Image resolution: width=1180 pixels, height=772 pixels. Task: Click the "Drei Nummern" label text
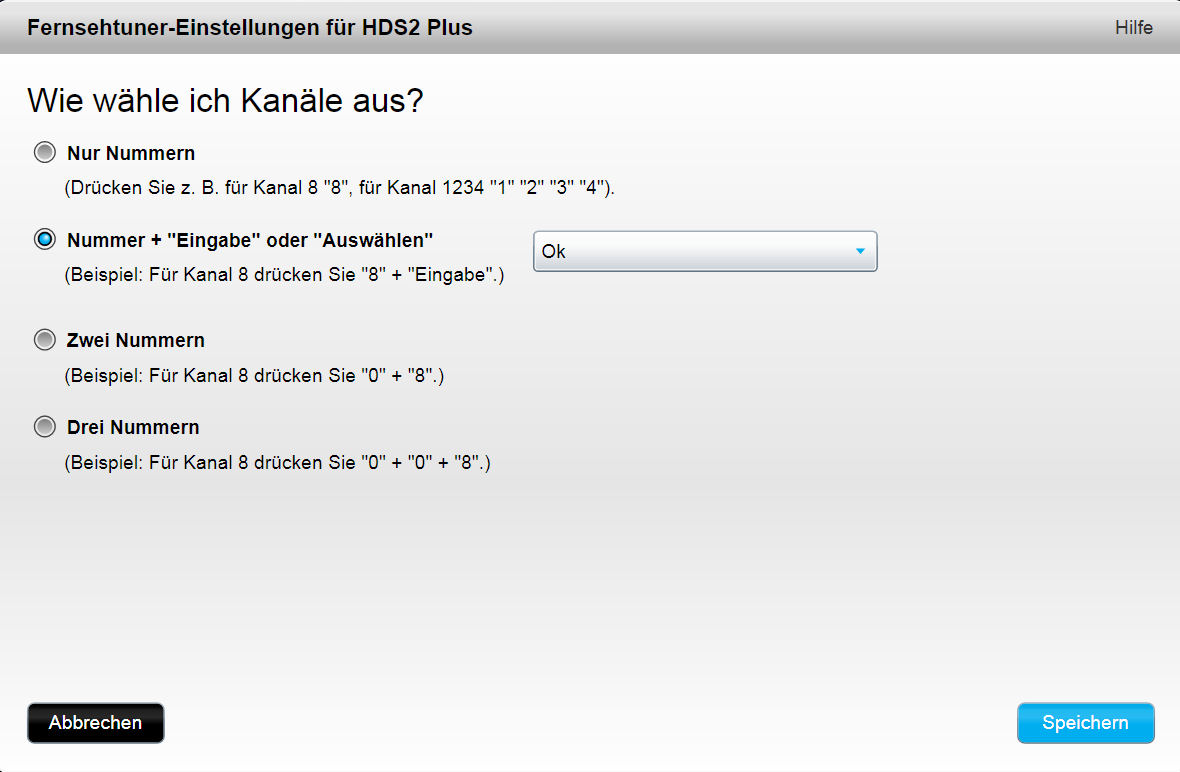tap(133, 427)
